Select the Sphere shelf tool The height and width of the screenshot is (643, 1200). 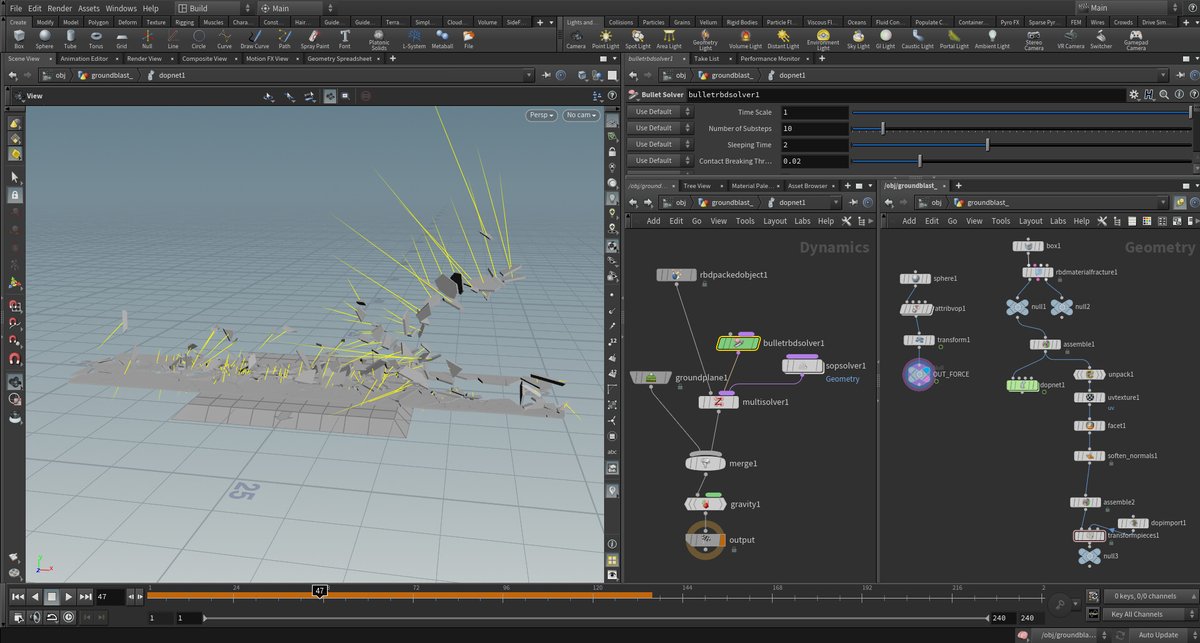coord(44,38)
